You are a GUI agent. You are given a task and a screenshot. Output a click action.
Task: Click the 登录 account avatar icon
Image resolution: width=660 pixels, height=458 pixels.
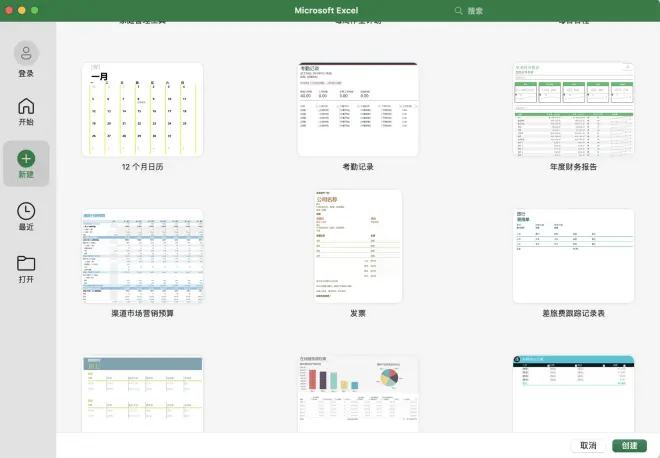coord(26,53)
